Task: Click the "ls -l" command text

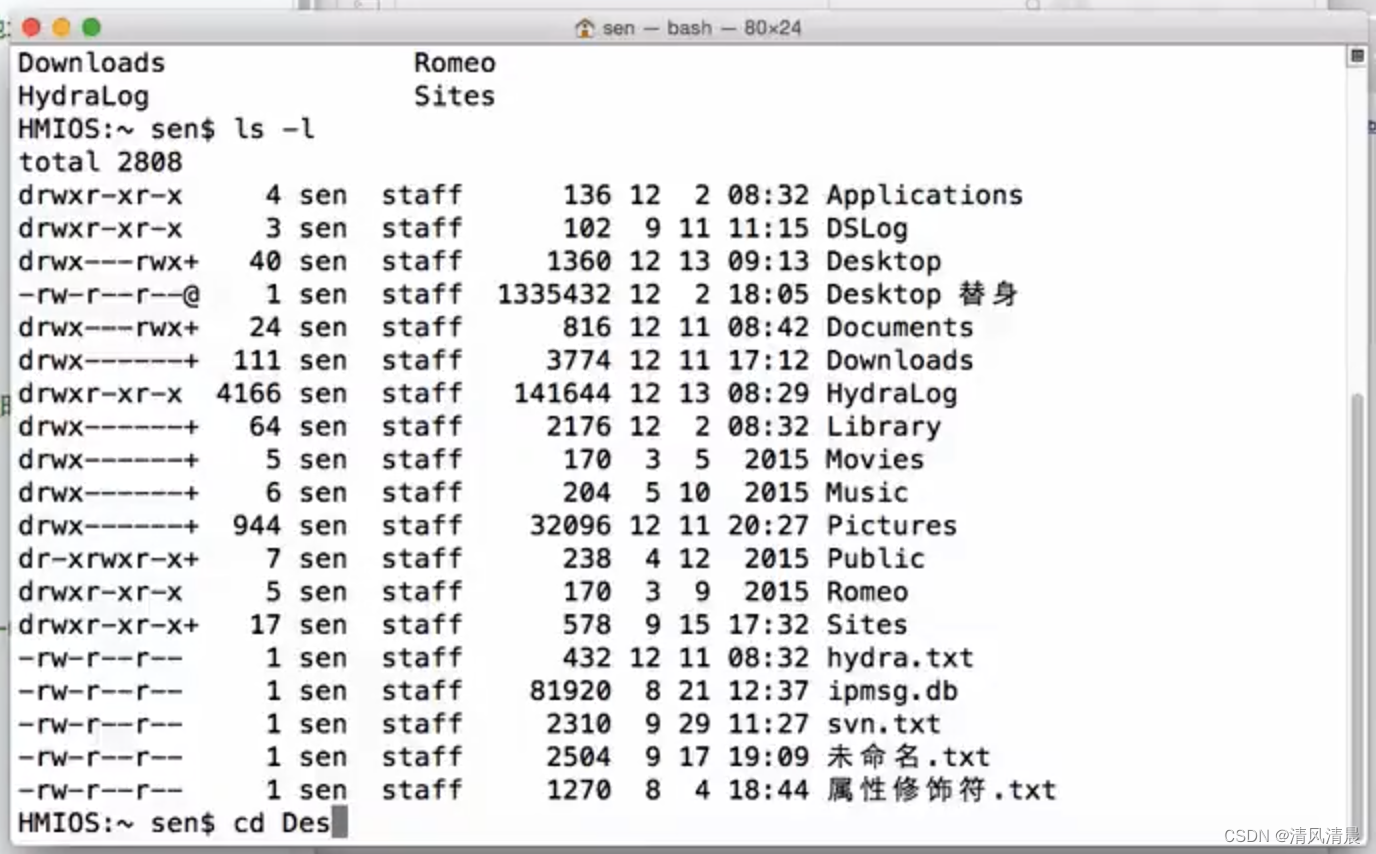Action: pyautogui.click(x=274, y=129)
